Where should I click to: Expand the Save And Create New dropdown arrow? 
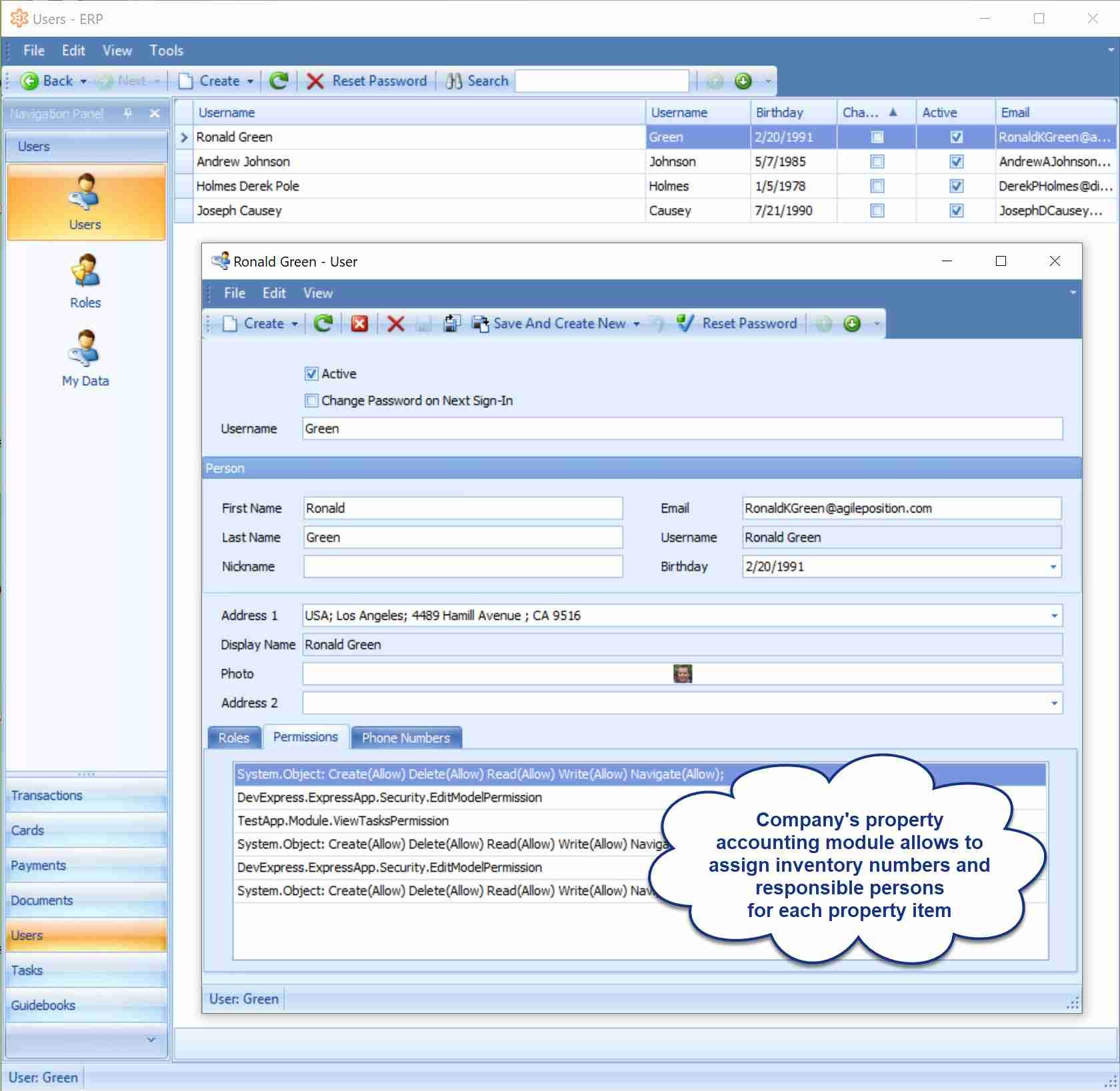637,324
